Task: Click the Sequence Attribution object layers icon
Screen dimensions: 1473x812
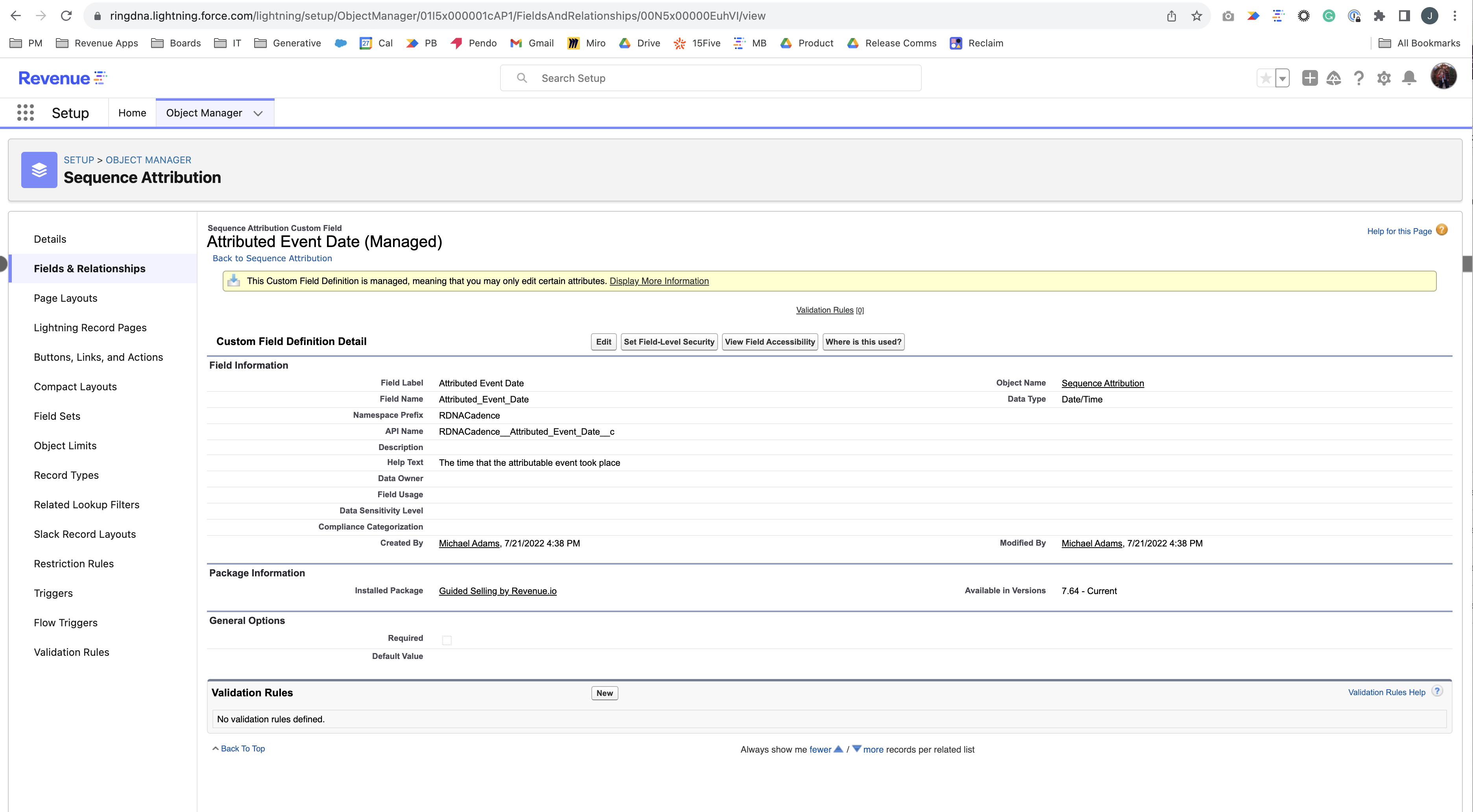Action: click(39, 169)
